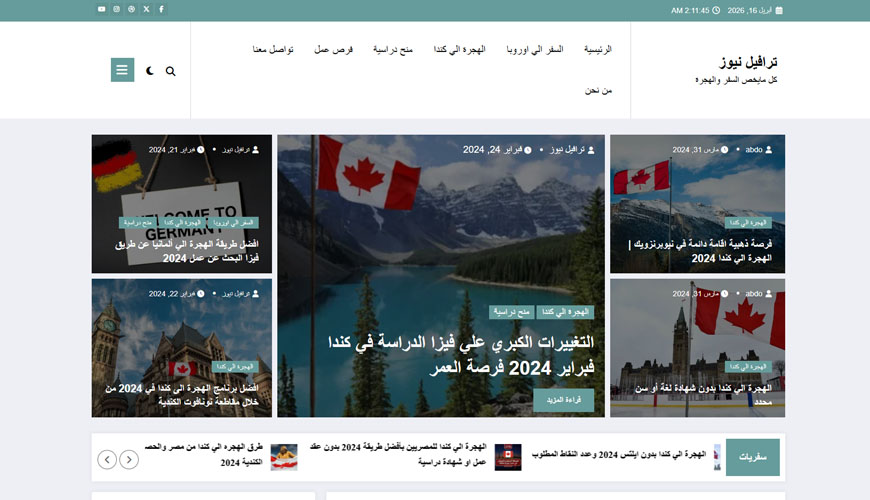Open الرئيسية home menu item
Viewport: 870px width, 500px height.
coord(596,49)
